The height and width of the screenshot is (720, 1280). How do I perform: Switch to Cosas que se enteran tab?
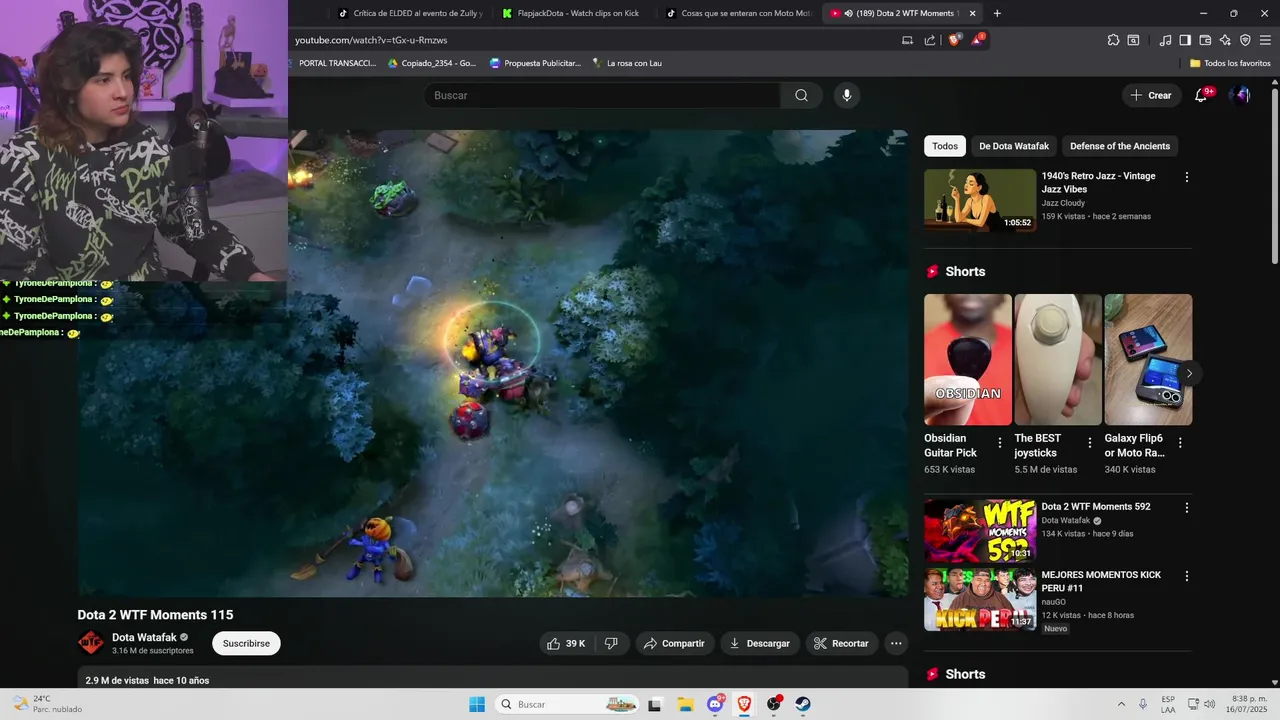point(738,13)
